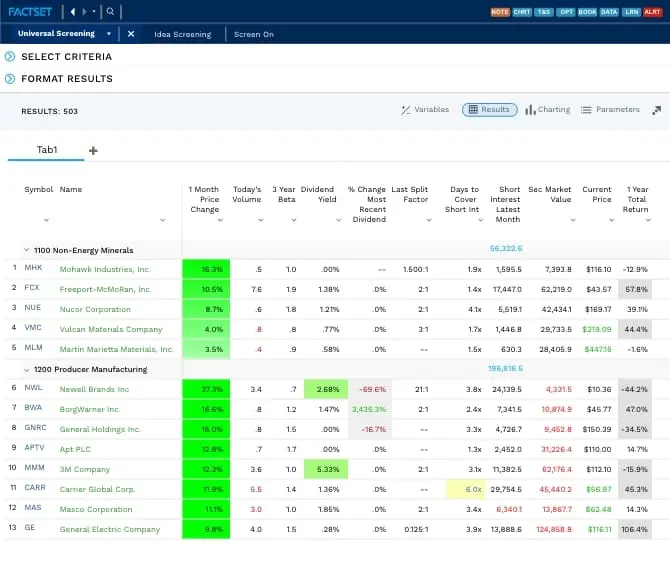Open the NOTE shortcut badge
This screenshot has width=670, height=566.
[500, 12]
